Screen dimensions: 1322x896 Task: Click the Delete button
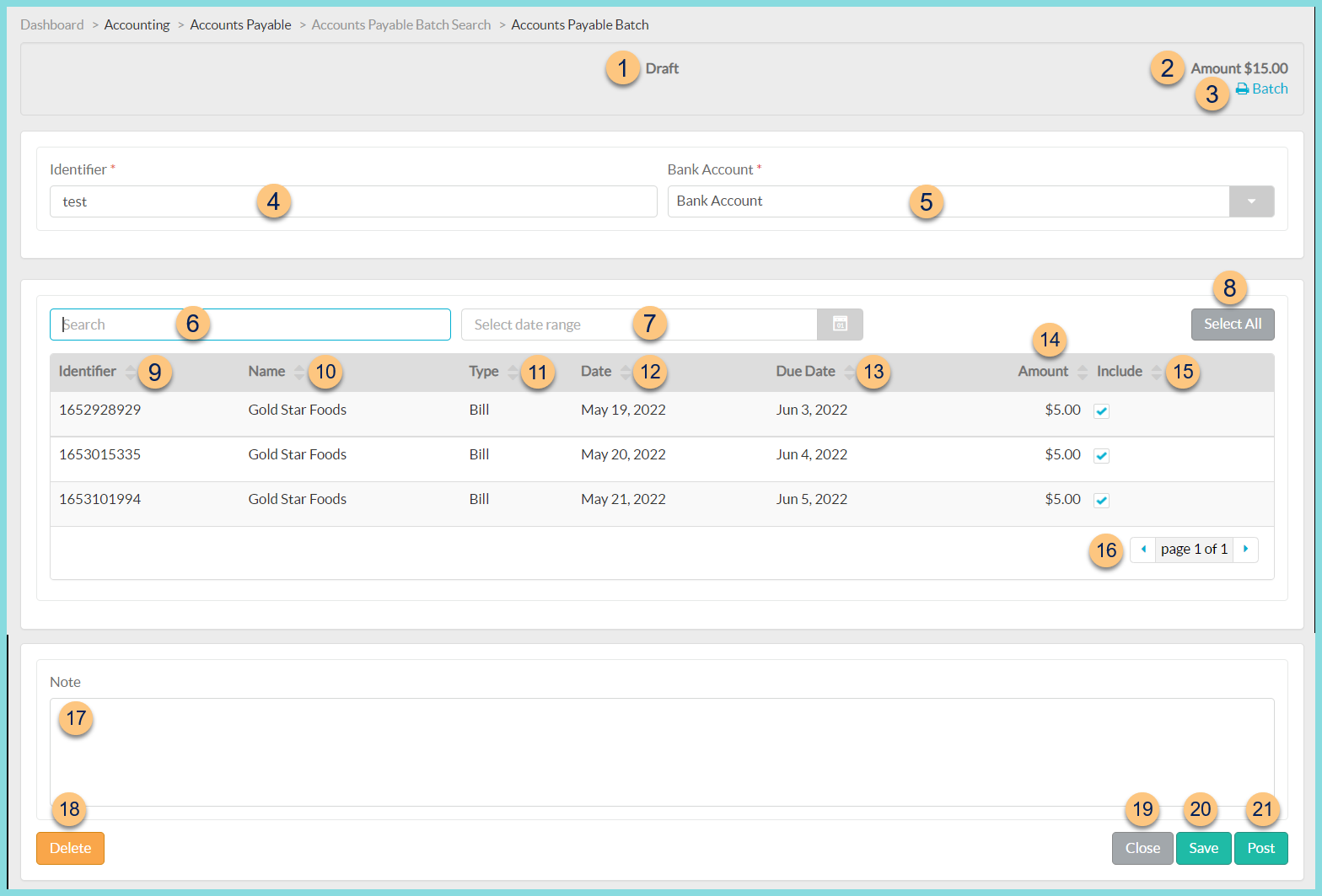pos(70,848)
